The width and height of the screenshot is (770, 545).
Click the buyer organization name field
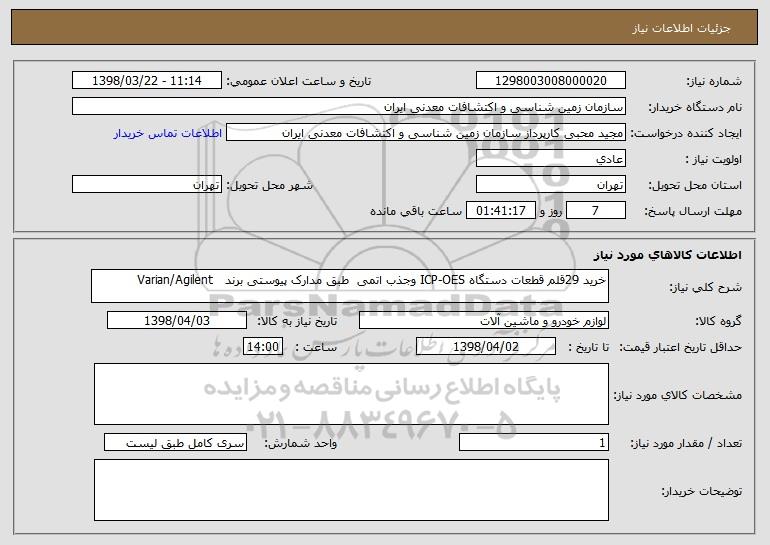tap(349, 107)
